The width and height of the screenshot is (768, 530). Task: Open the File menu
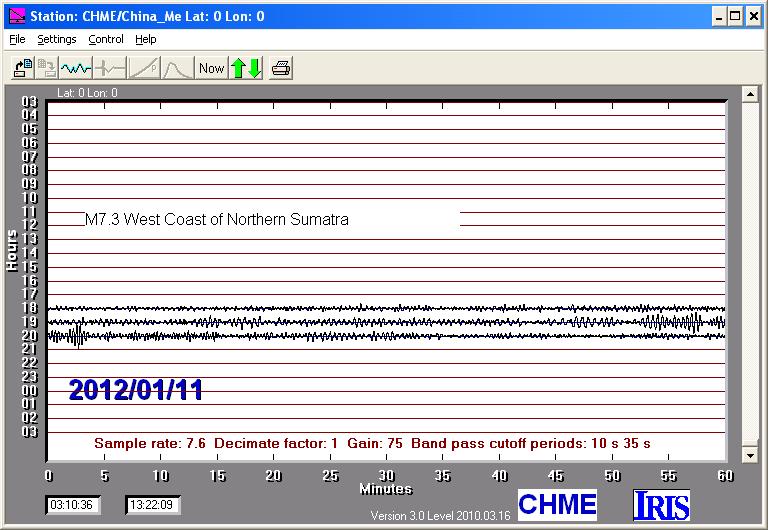(17, 39)
